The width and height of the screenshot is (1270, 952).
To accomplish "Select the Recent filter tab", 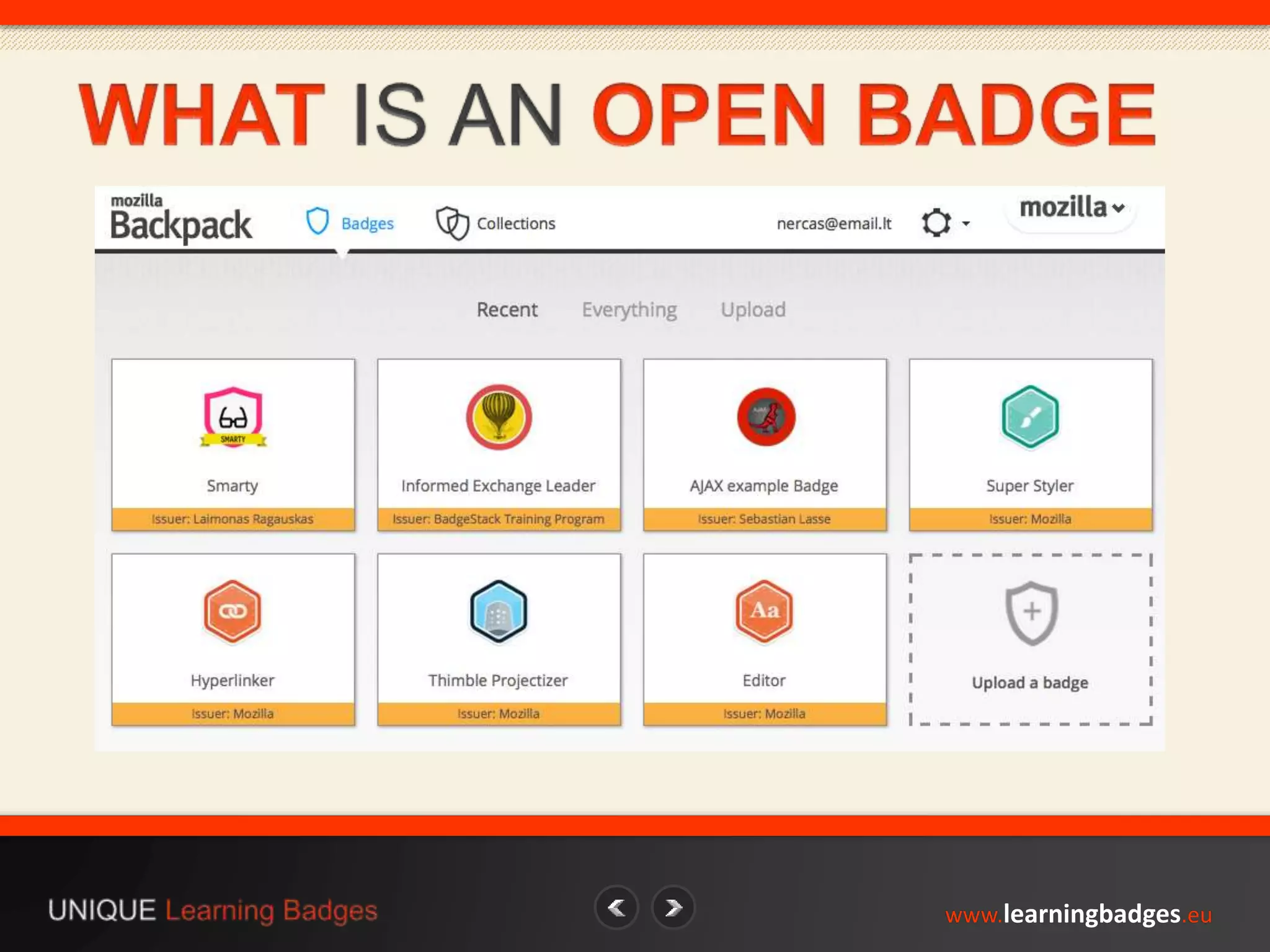I will 507,309.
